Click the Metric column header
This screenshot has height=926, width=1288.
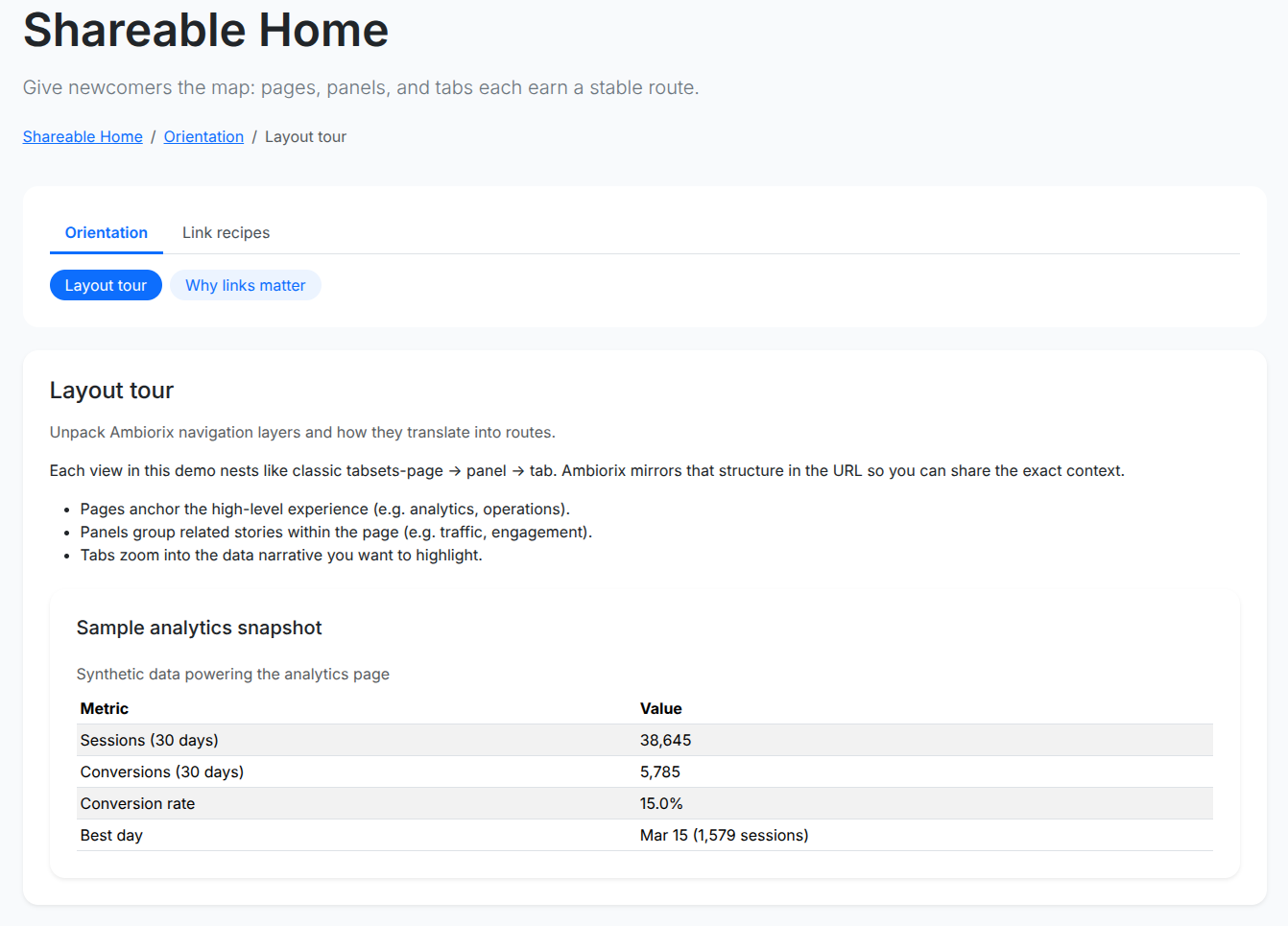click(x=105, y=709)
